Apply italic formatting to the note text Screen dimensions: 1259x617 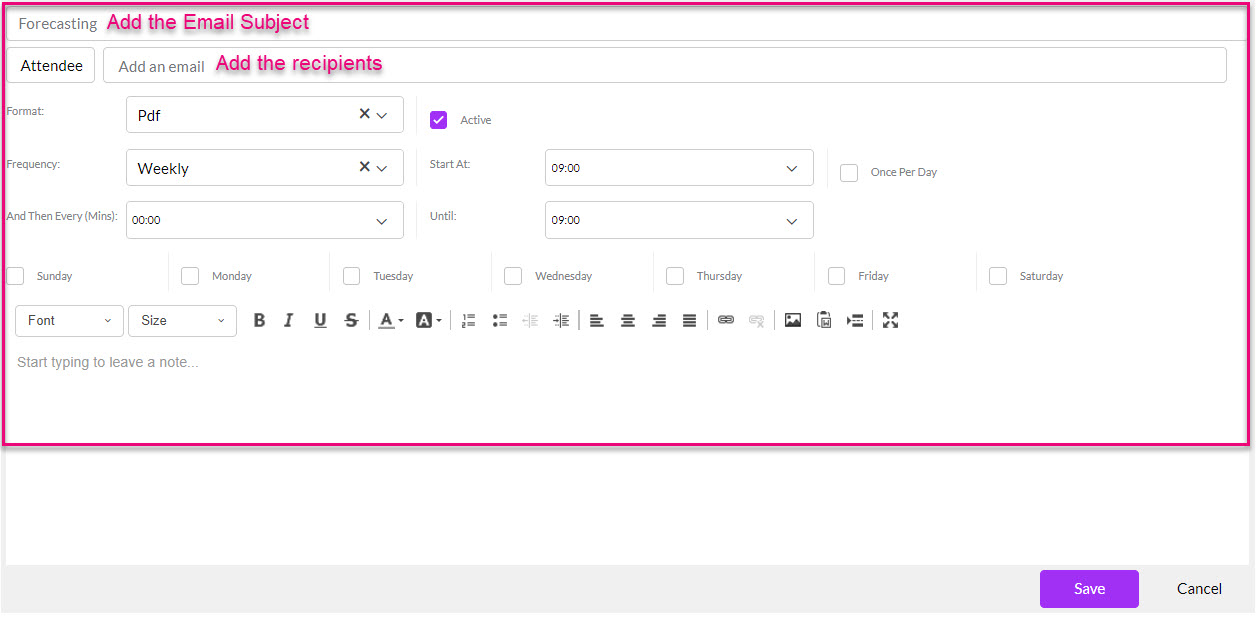pos(288,320)
